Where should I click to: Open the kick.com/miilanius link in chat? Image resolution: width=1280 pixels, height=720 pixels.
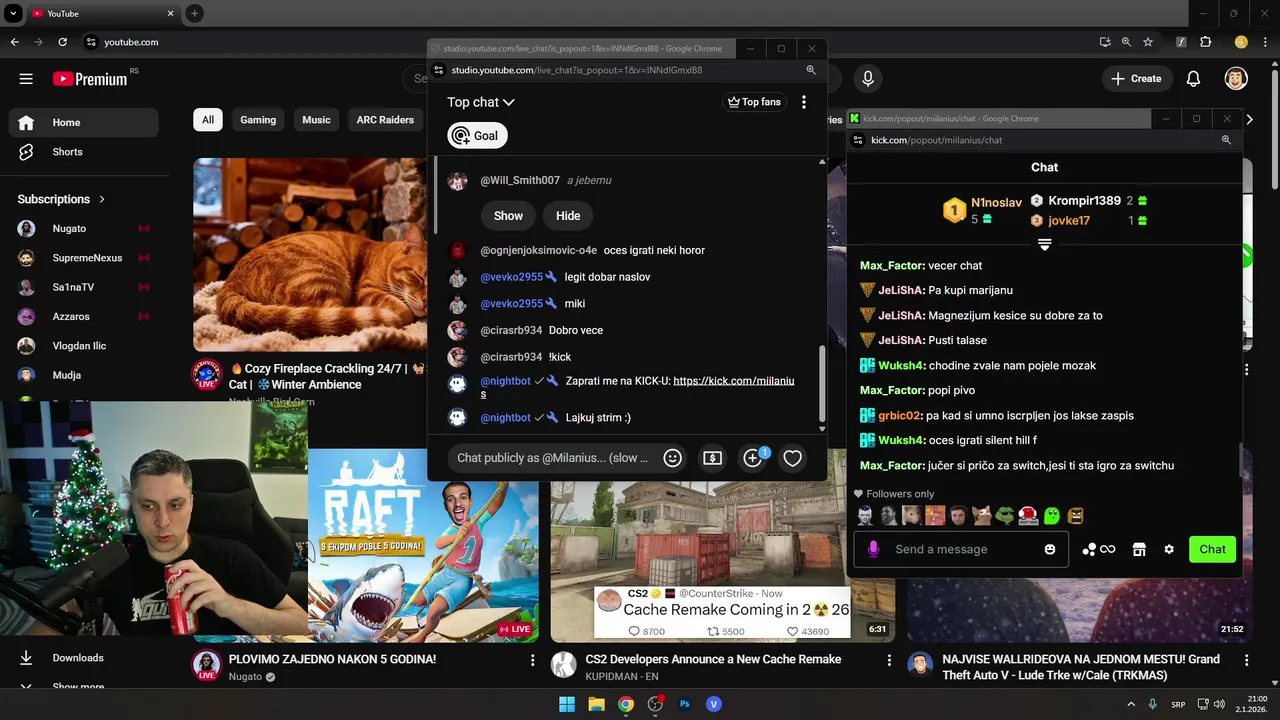(733, 381)
